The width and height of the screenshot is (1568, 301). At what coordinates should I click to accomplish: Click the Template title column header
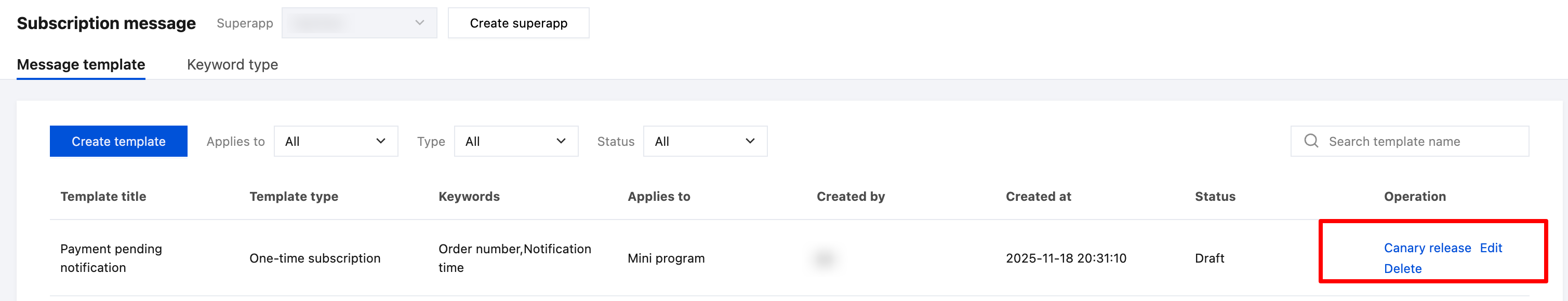[x=103, y=196]
